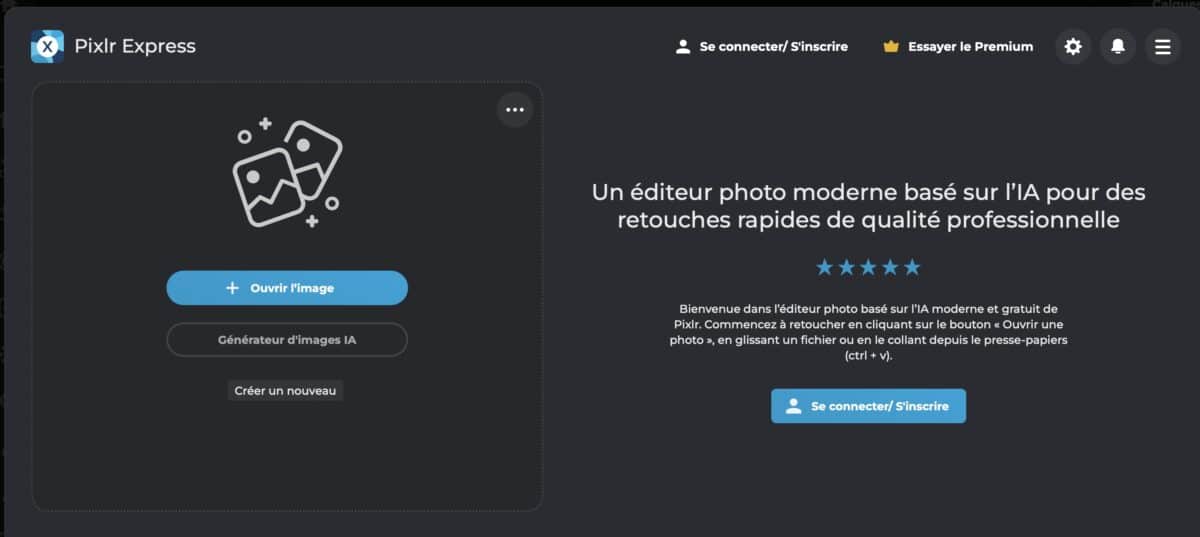1200x537 pixels.
Task: Click the welcome paragraph starting "Bienvenue dans"
Action: 868,332
